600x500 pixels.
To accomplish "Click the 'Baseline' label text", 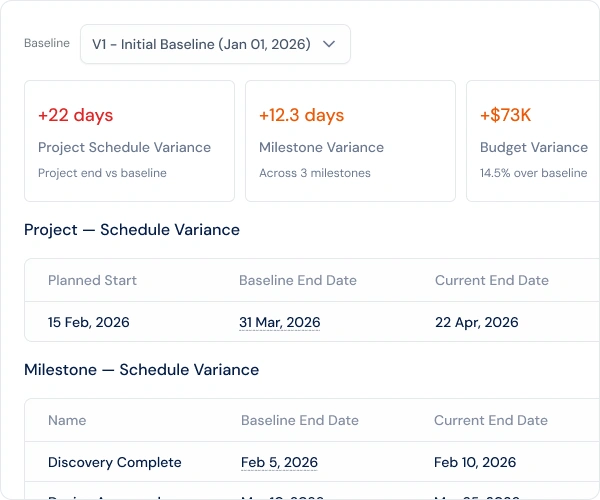I will 47,43.
